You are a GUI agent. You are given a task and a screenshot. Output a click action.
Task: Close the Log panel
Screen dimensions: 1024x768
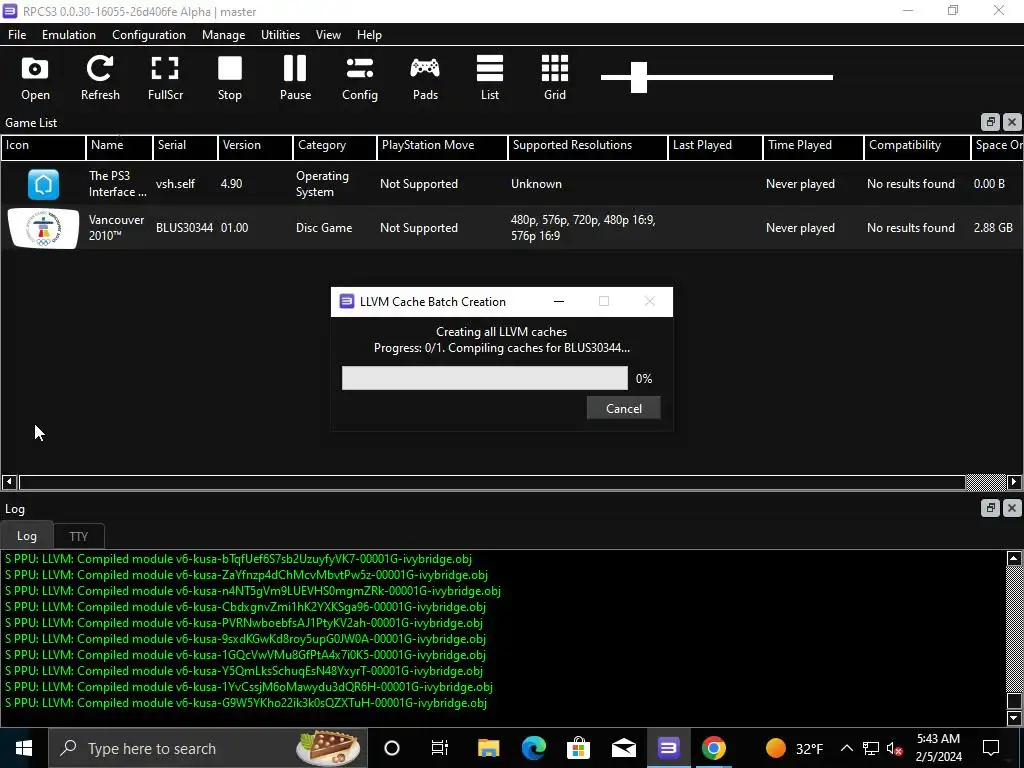point(1012,508)
